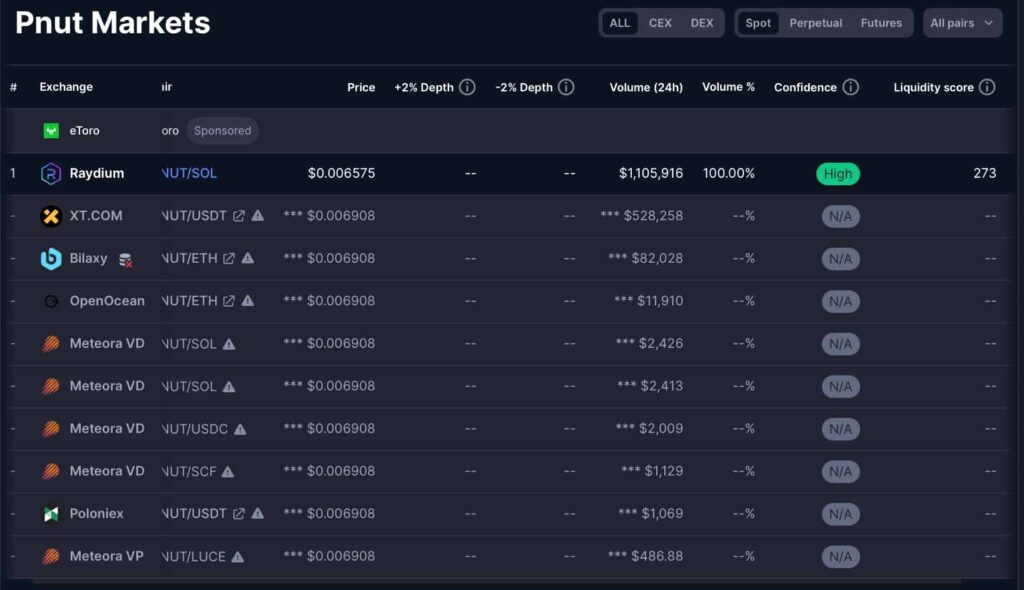
Task: Click the info icon beside Liquidity score
Action: 987,88
